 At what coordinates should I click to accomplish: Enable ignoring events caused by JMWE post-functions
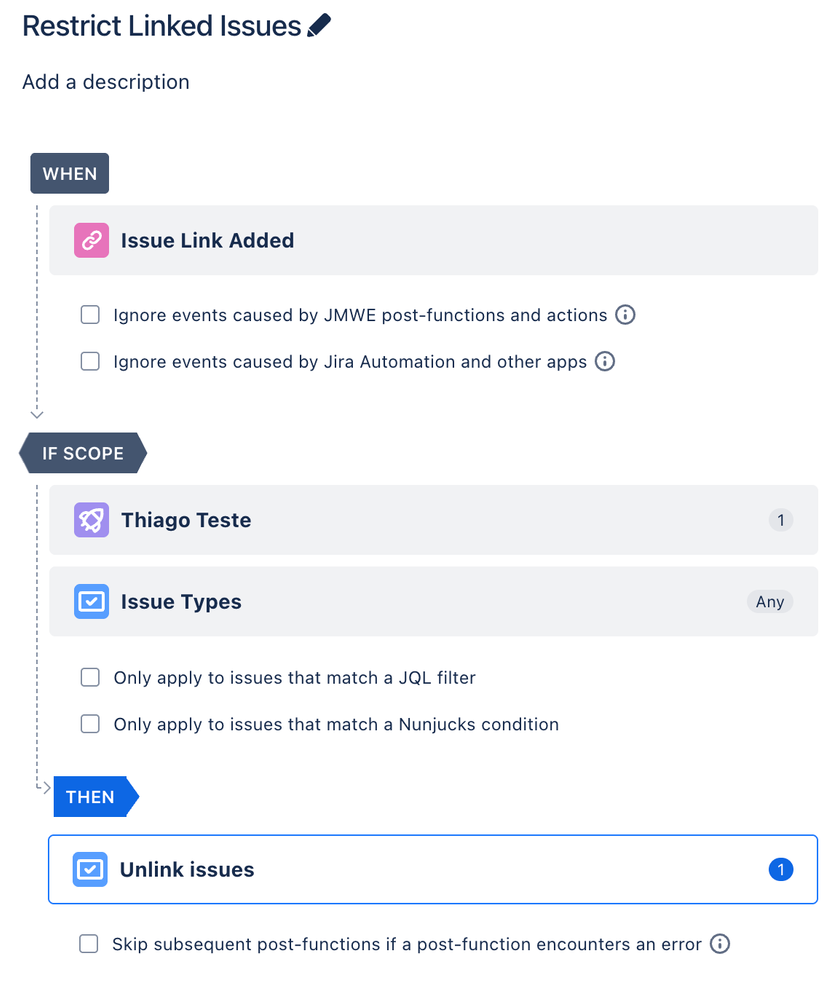90,314
